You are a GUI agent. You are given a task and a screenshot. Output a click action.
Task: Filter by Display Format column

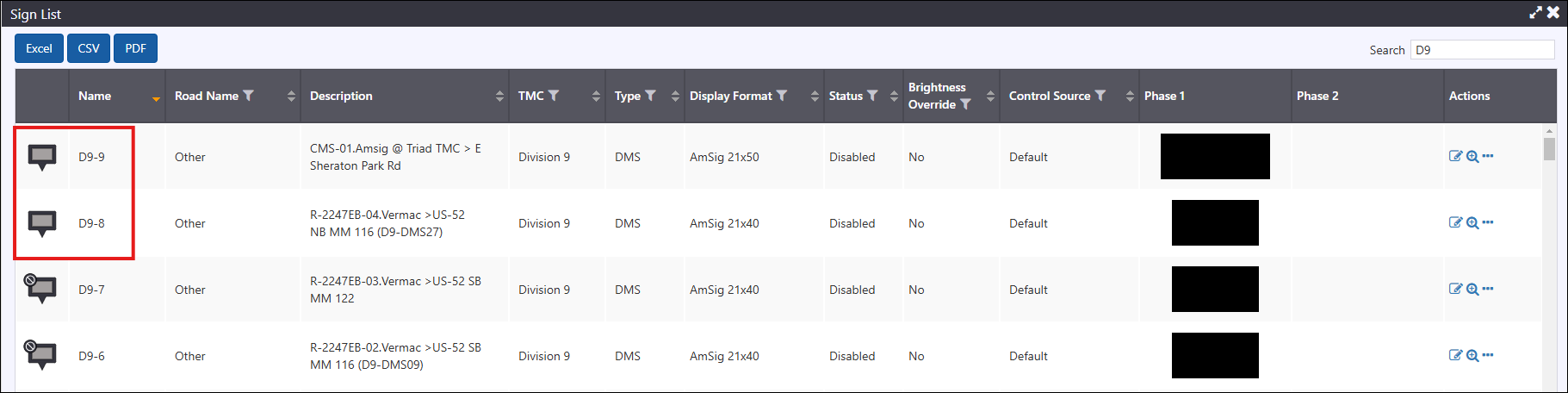(x=782, y=96)
